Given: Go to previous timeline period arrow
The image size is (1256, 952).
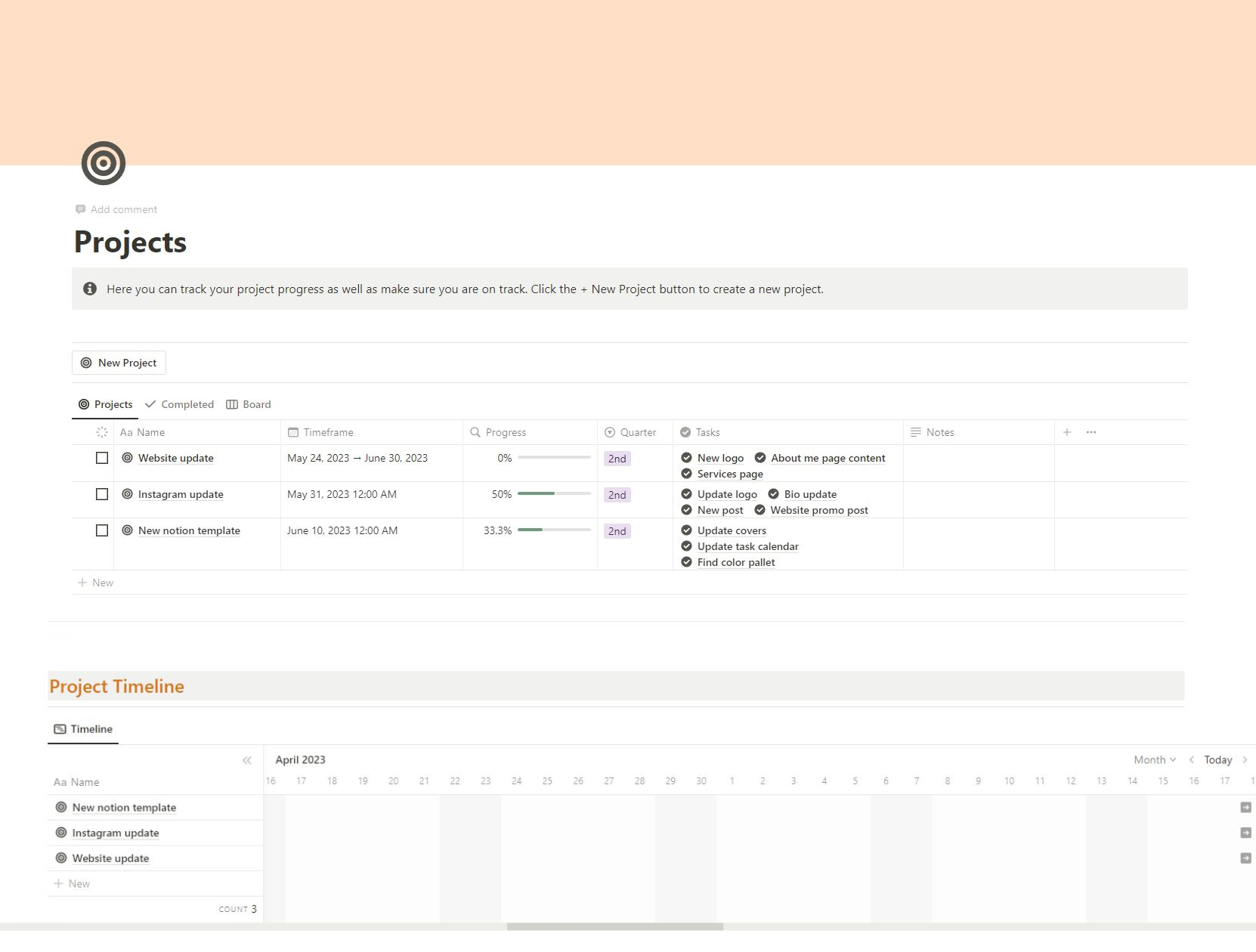Looking at the screenshot, I should (x=1192, y=760).
